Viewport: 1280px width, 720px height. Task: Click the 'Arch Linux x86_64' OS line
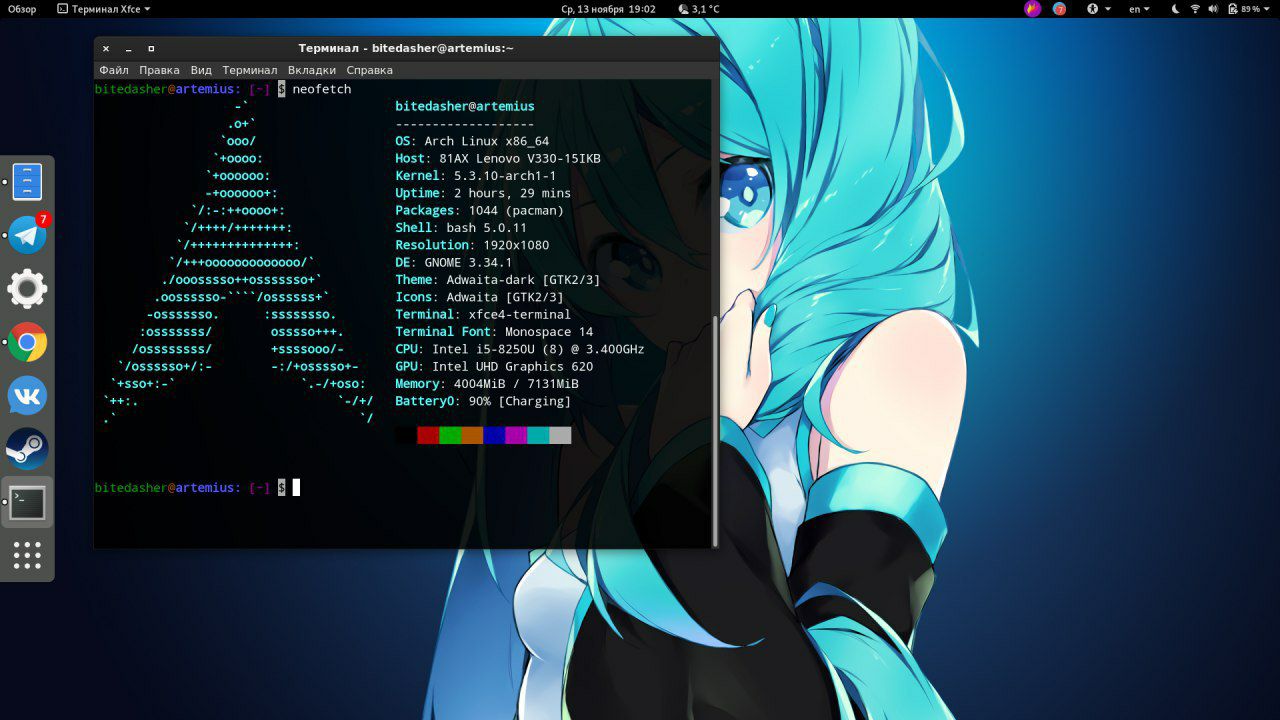coord(472,141)
